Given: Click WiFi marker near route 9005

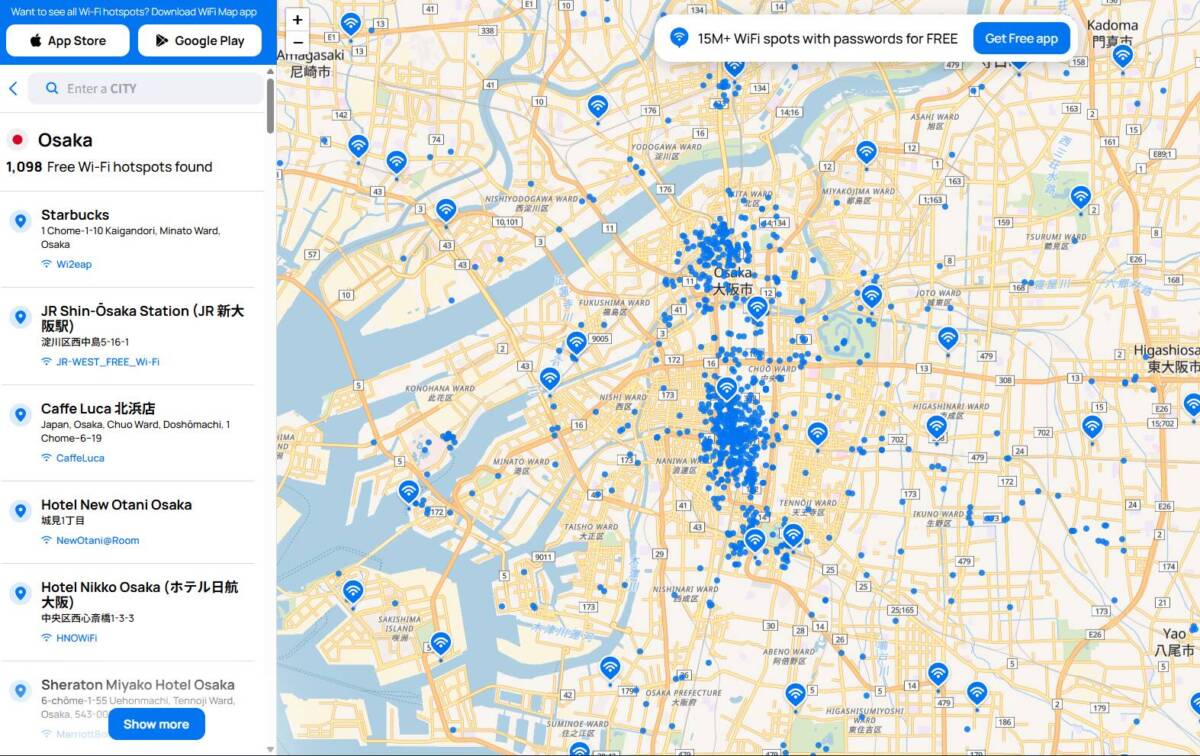Looking at the screenshot, I should click(576, 344).
